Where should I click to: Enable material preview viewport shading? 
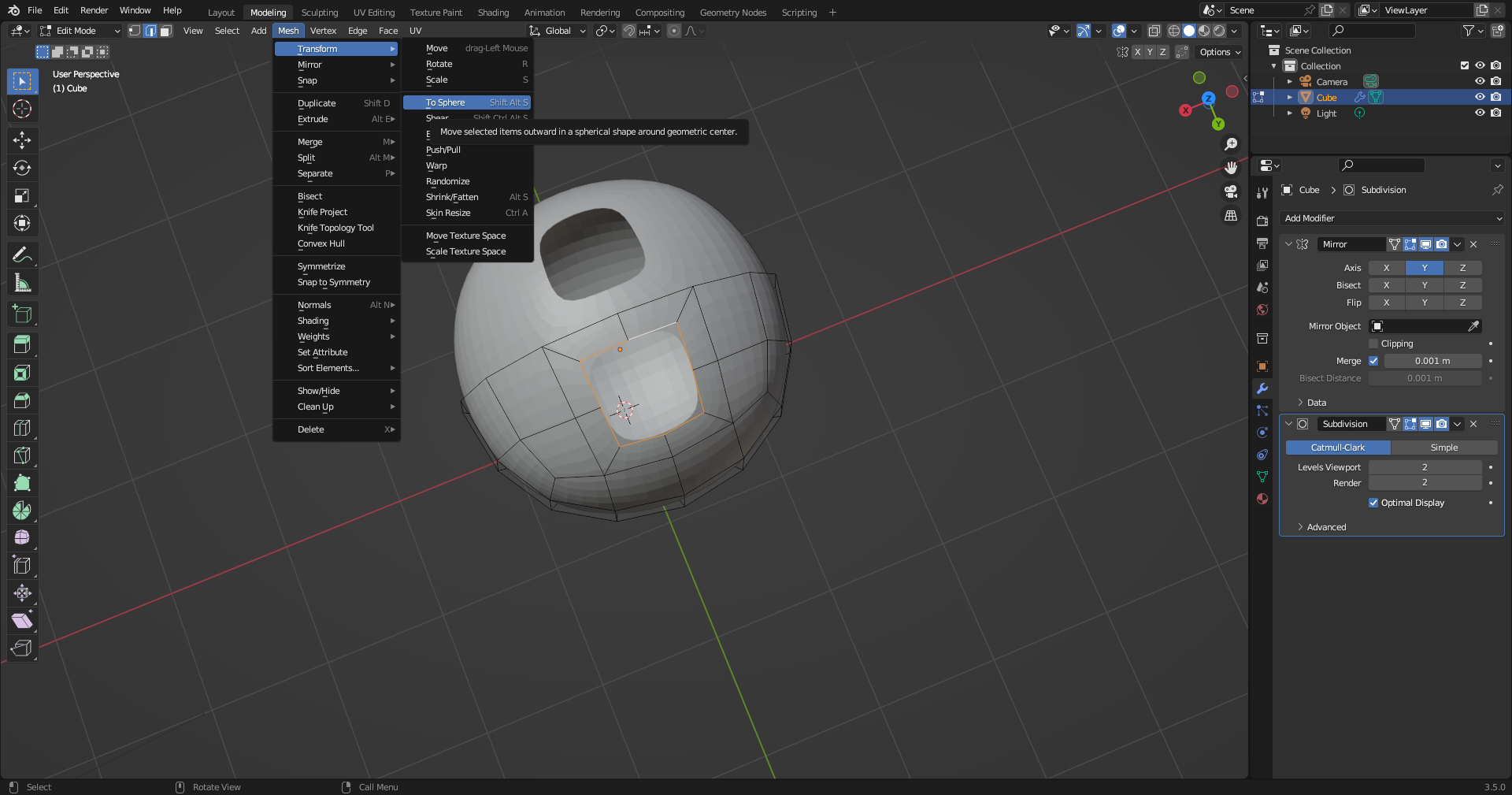1204,31
